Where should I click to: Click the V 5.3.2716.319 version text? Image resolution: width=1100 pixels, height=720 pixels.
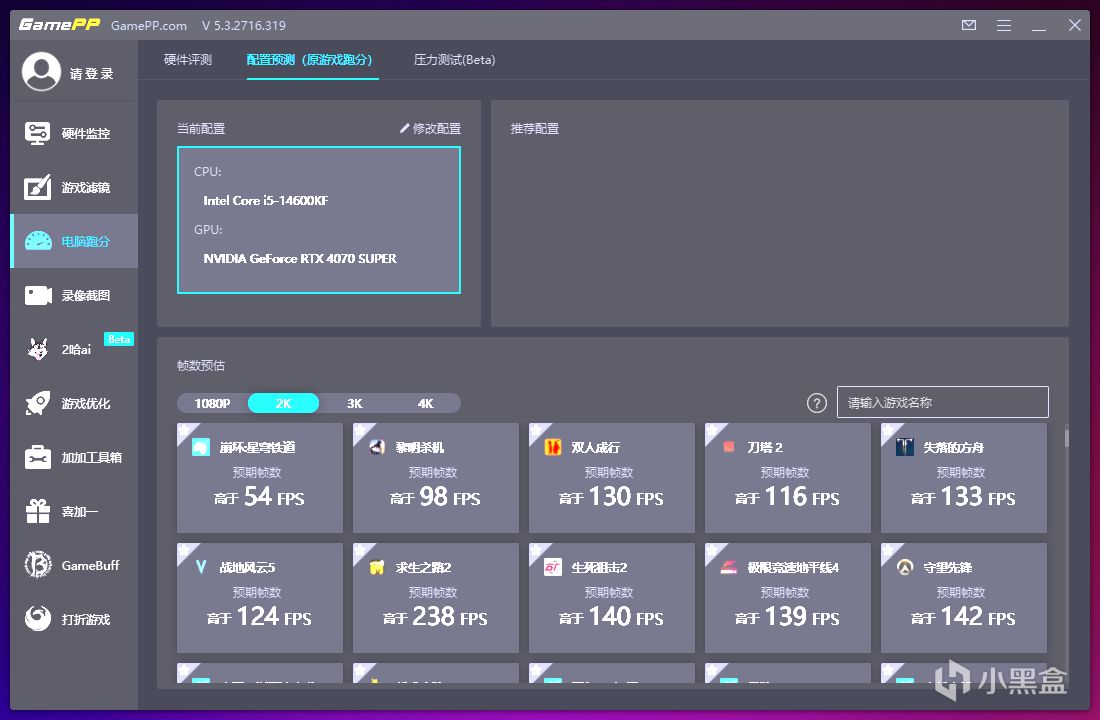tap(243, 25)
